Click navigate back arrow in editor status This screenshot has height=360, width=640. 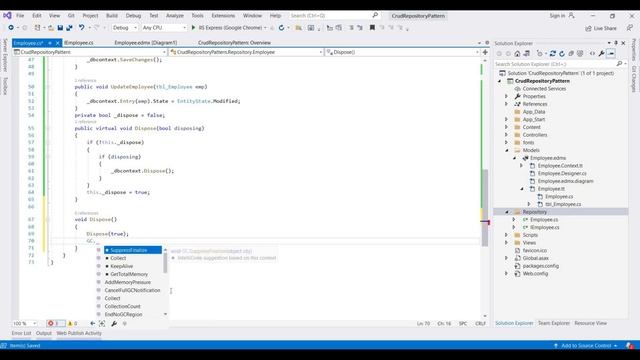tap(93, 323)
